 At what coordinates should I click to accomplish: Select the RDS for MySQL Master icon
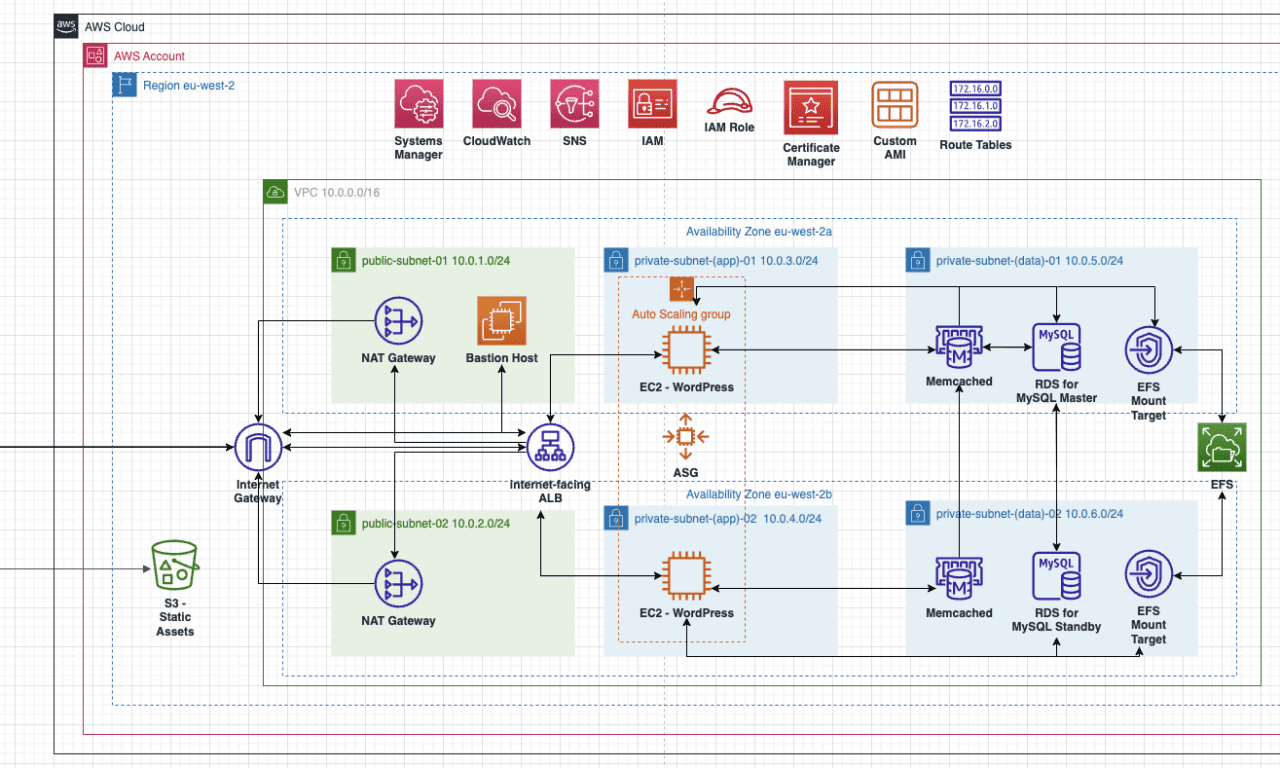coord(1057,348)
